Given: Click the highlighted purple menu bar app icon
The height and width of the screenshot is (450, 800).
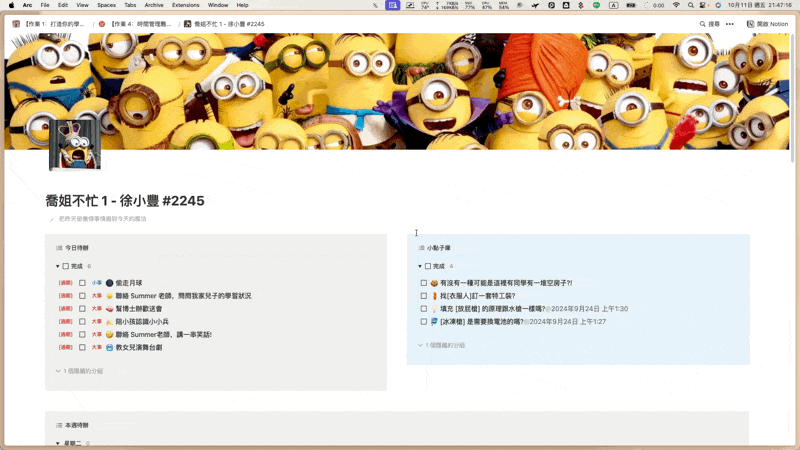Looking at the screenshot, I should click(392, 5).
